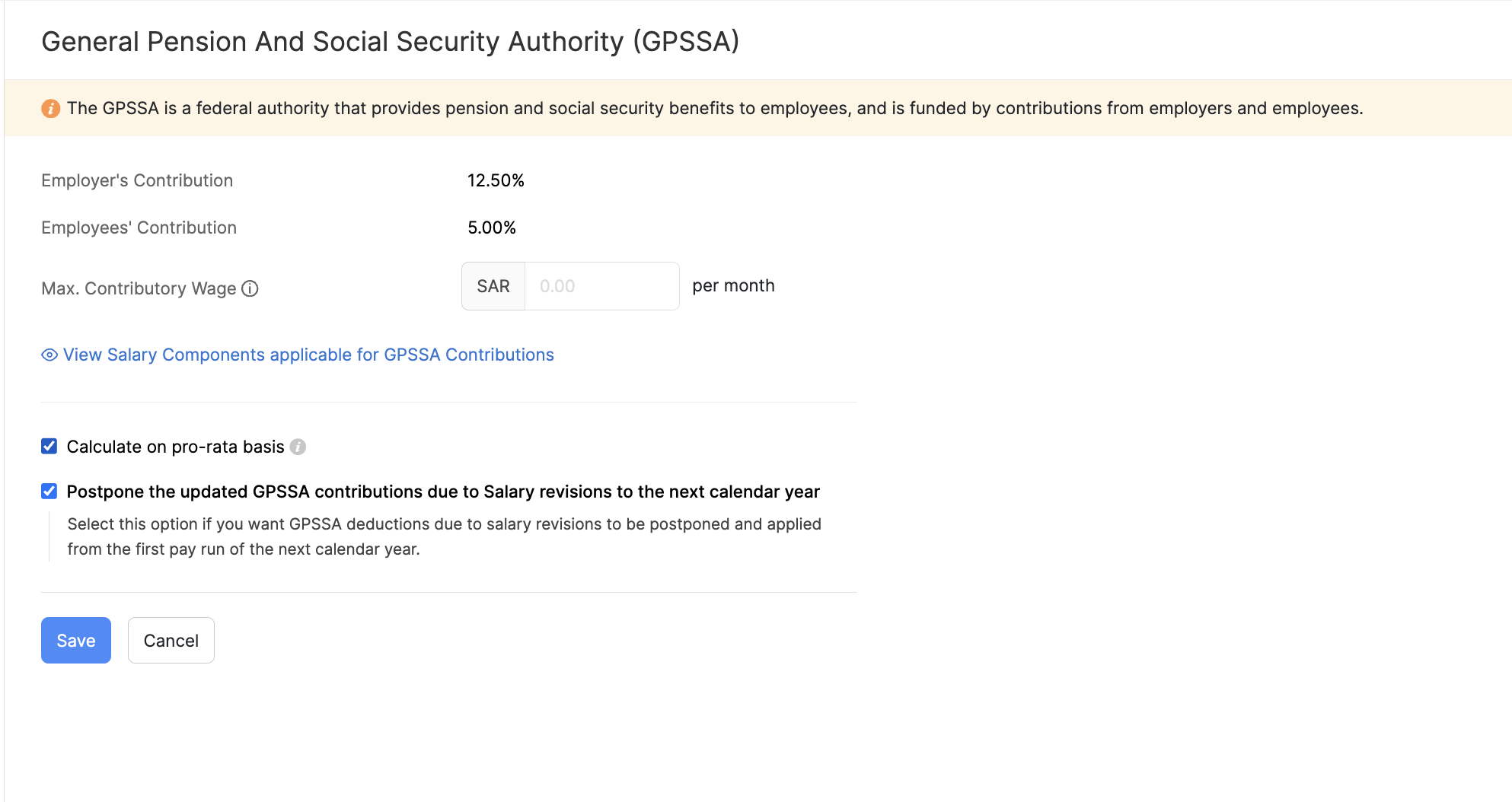Click the eye icon before Salary Components link

coord(48,355)
